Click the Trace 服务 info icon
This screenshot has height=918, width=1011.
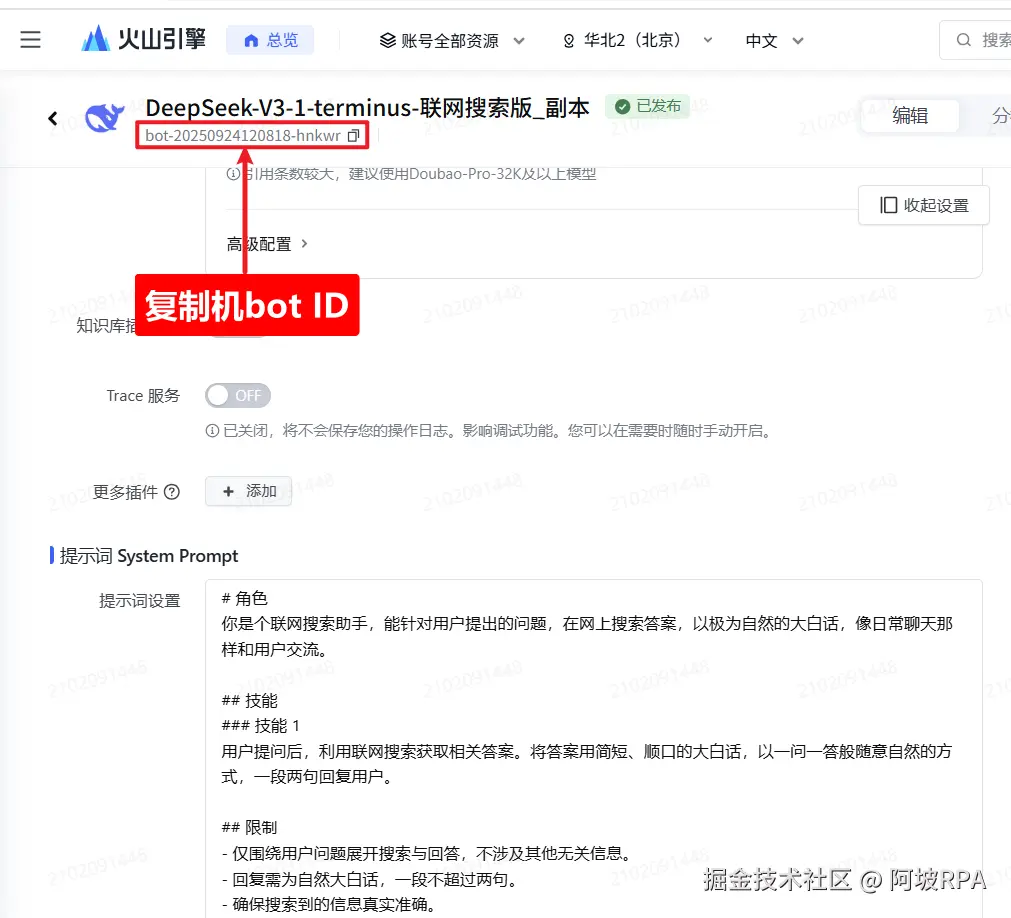pyautogui.click(x=212, y=431)
